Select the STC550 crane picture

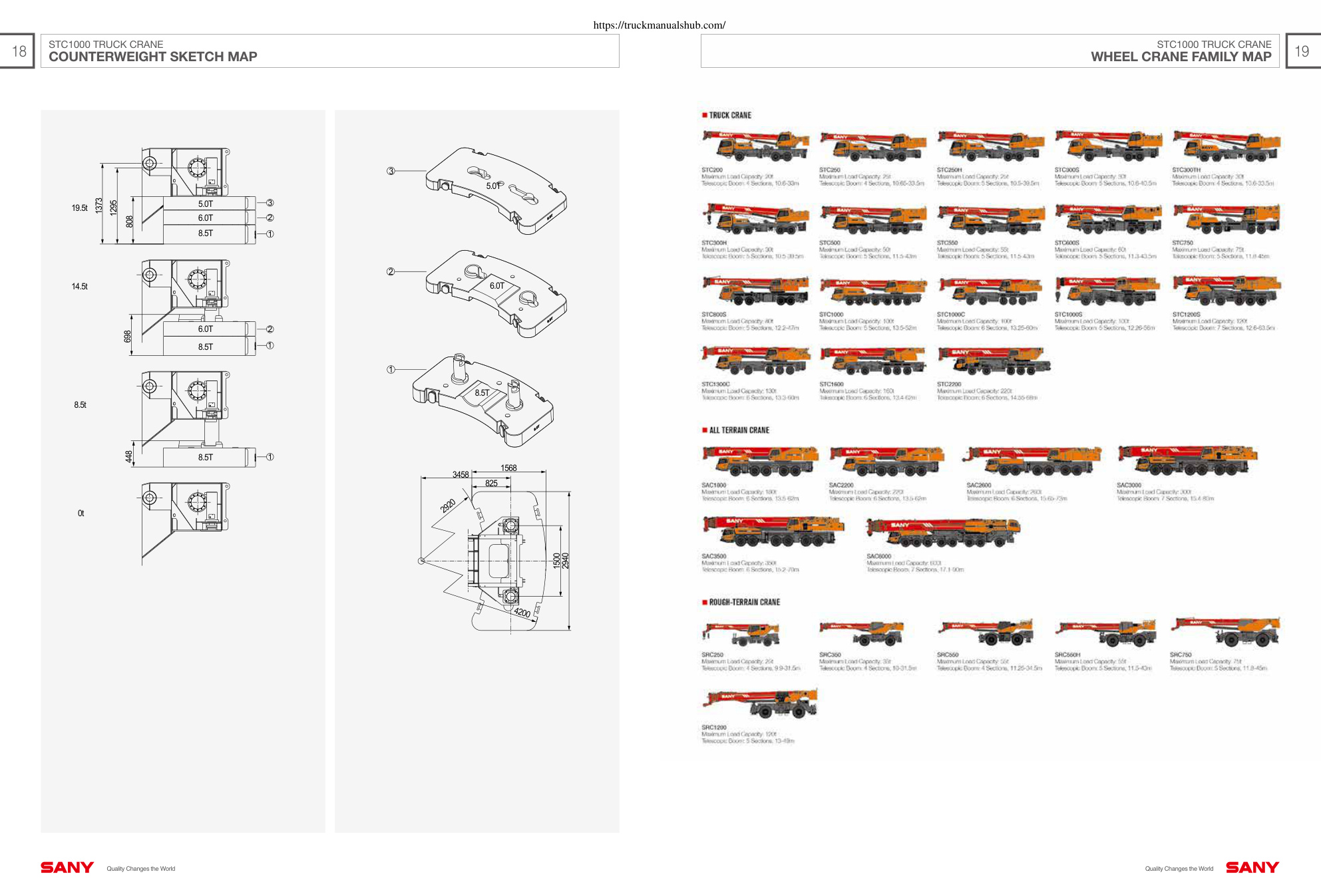[991, 220]
